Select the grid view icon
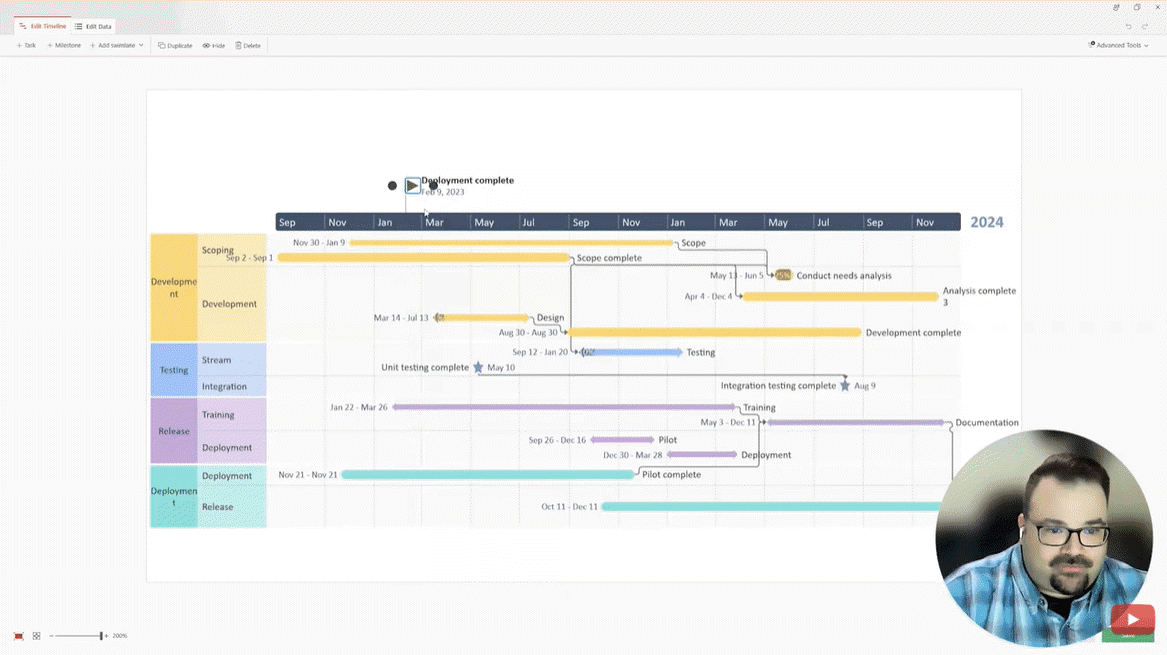Image resolution: width=1167 pixels, height=655 pixels. 36,636
